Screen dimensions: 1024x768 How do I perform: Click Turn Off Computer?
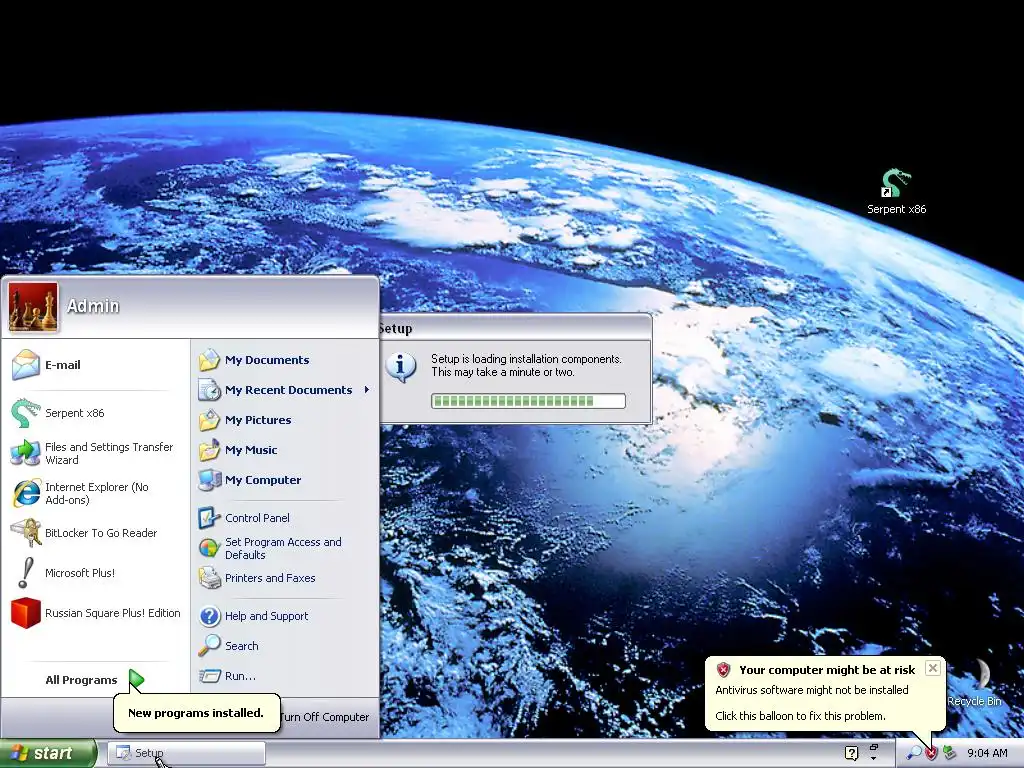point(325,717)
